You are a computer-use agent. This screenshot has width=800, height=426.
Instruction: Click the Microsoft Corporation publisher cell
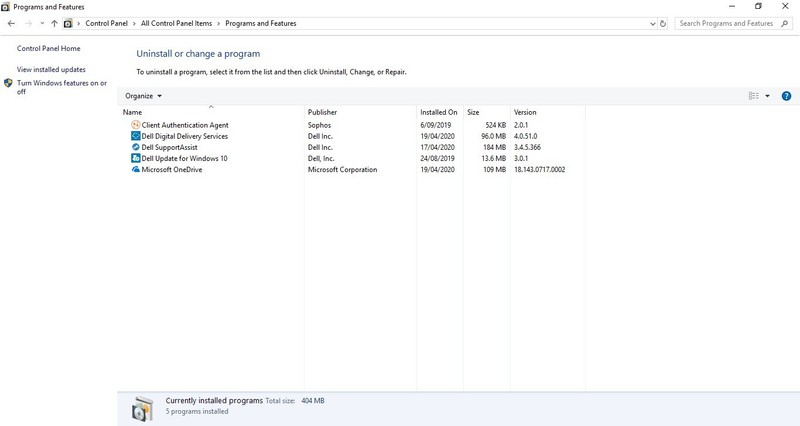pos(342,169)
